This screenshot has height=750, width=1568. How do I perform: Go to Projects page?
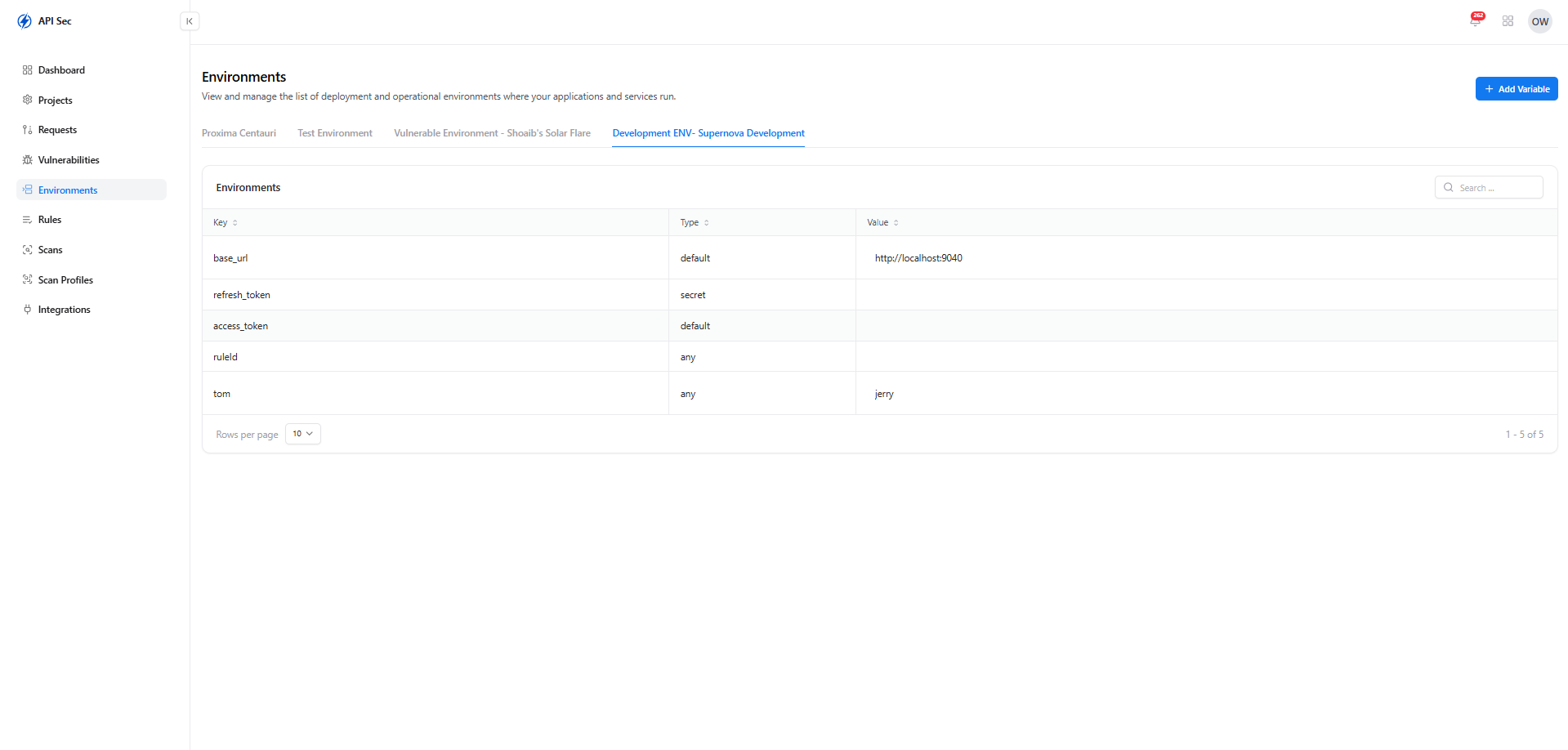point(92,100)
